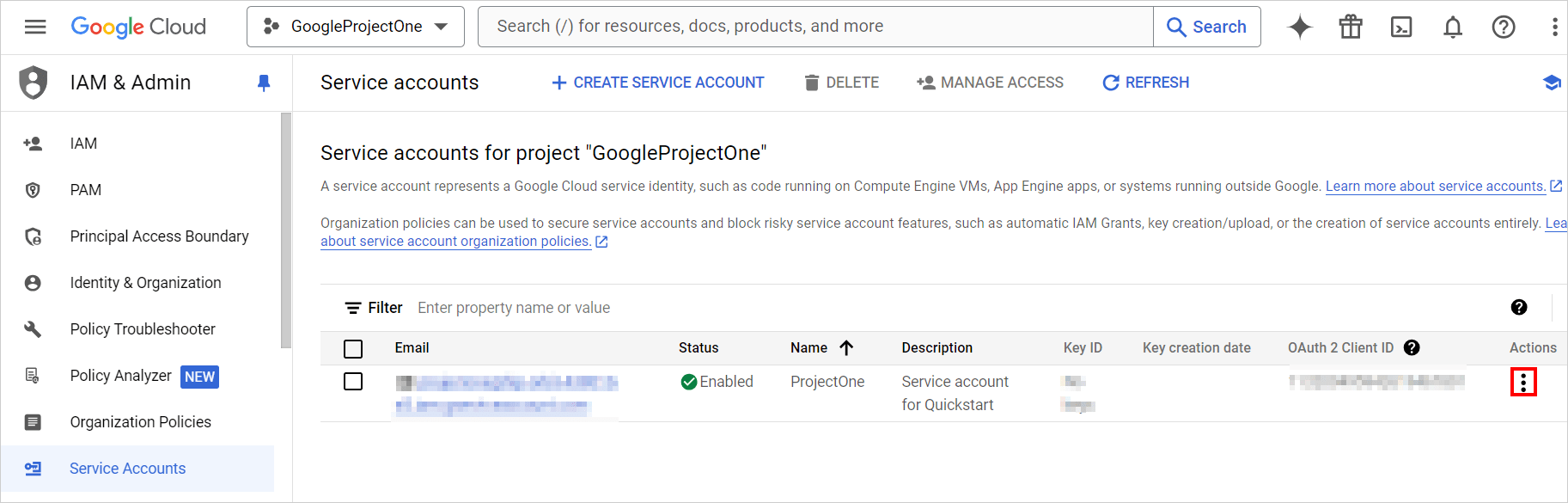Open Organization Policies
Viewport: 1568px width, 503px height.
point(141,422)
